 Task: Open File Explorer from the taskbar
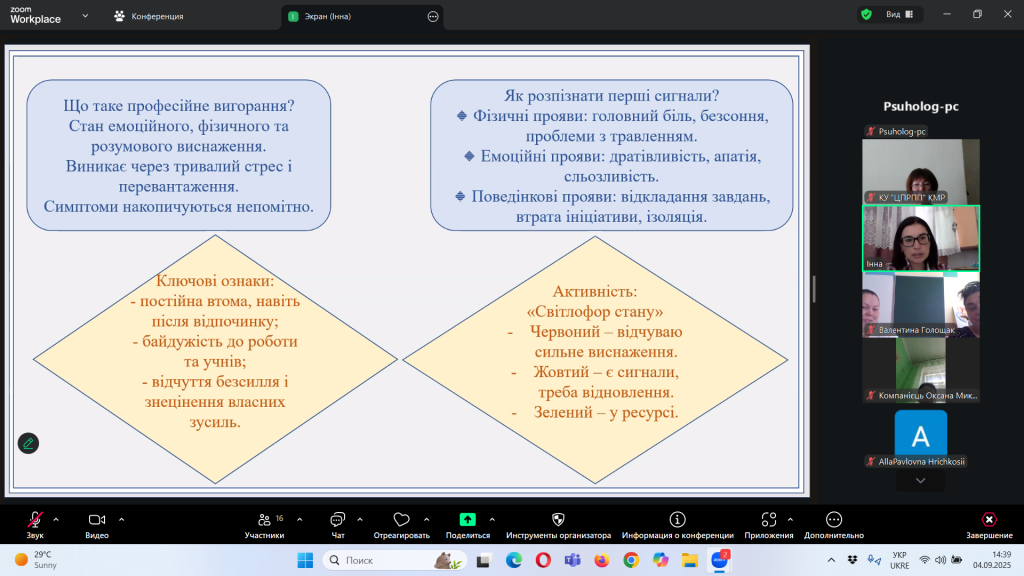(x=690, y=560)
